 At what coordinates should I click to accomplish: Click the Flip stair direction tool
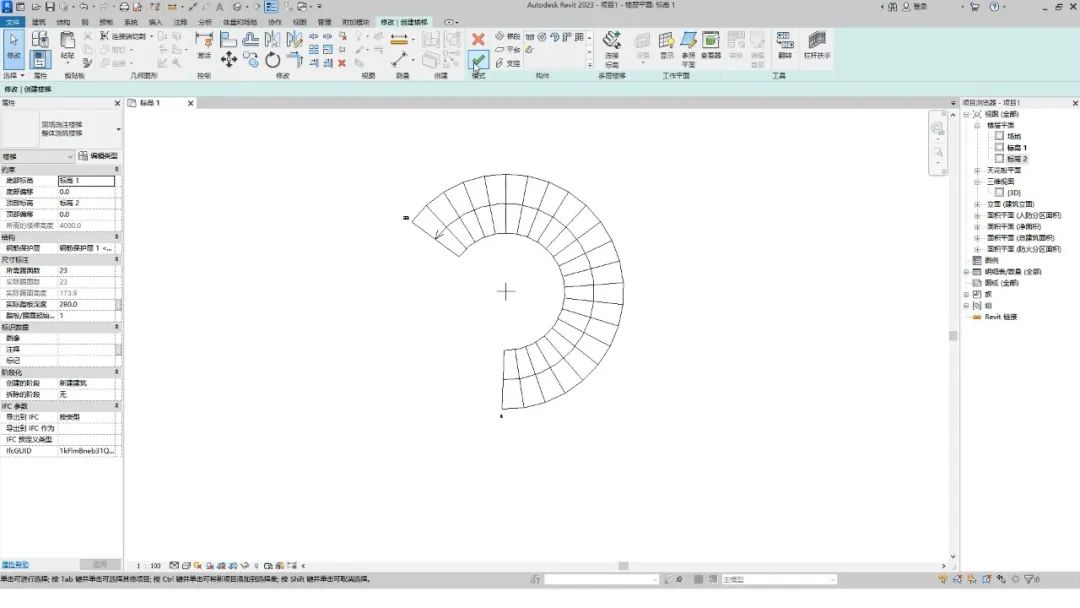(x=785, y=45)
